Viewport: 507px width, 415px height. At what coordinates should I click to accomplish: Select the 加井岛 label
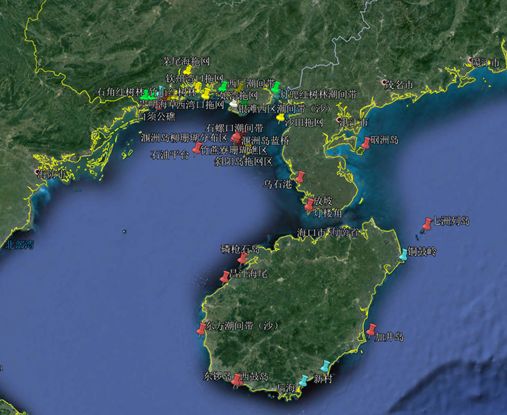[x=390, y=338]
